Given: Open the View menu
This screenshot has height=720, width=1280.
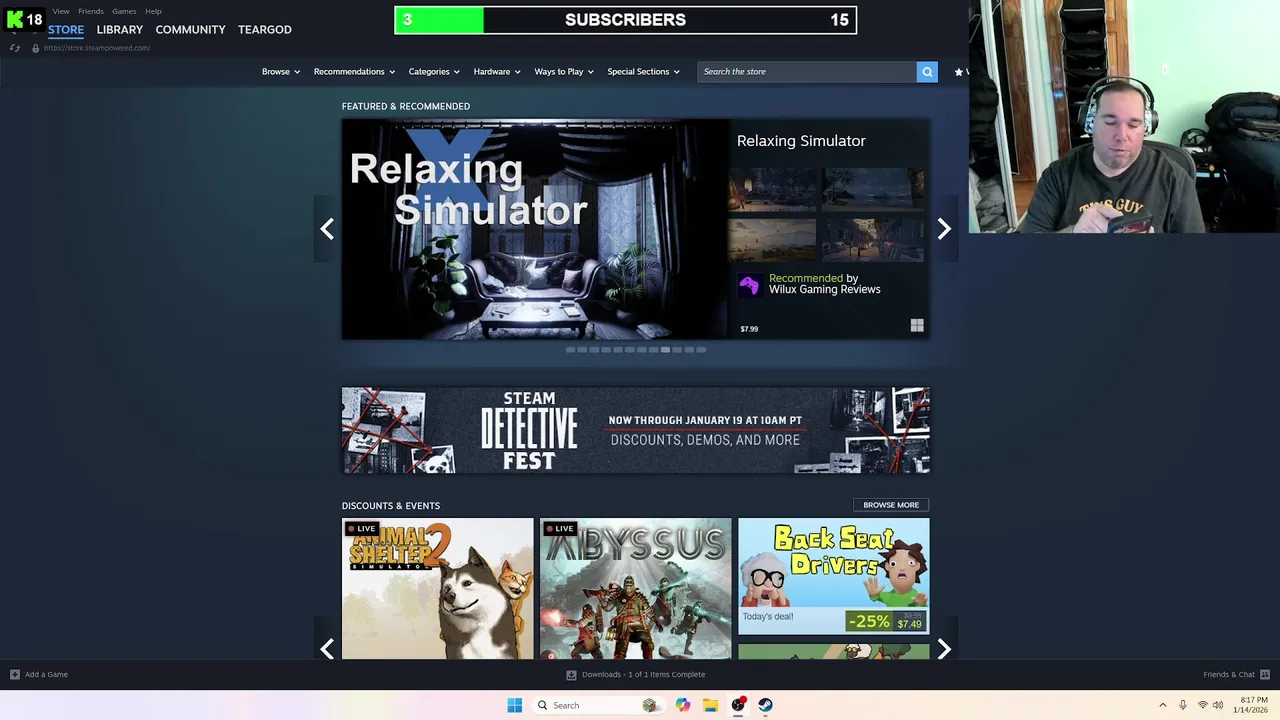Looking at the screenshot, I should (61, 11).
